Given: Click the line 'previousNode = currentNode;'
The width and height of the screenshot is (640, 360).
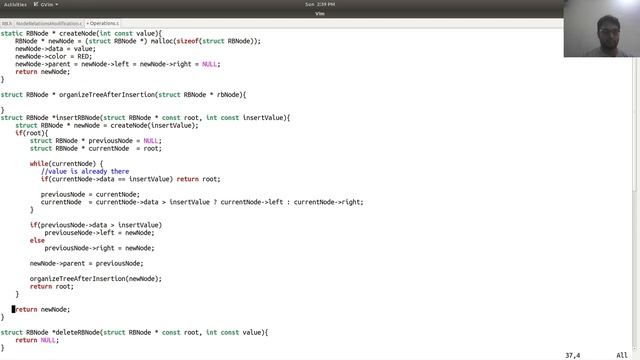Looking at the screenshot, I should pos(90,194).
